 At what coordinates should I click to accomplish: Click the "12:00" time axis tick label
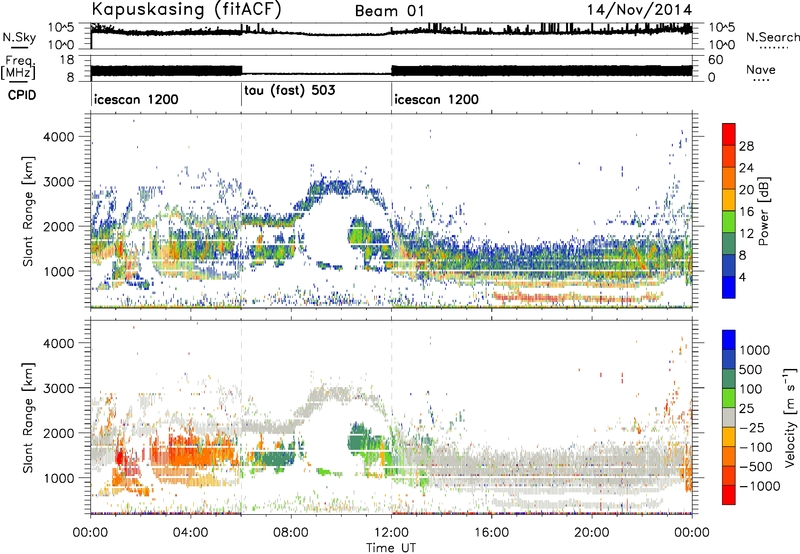tap(391, 533)
